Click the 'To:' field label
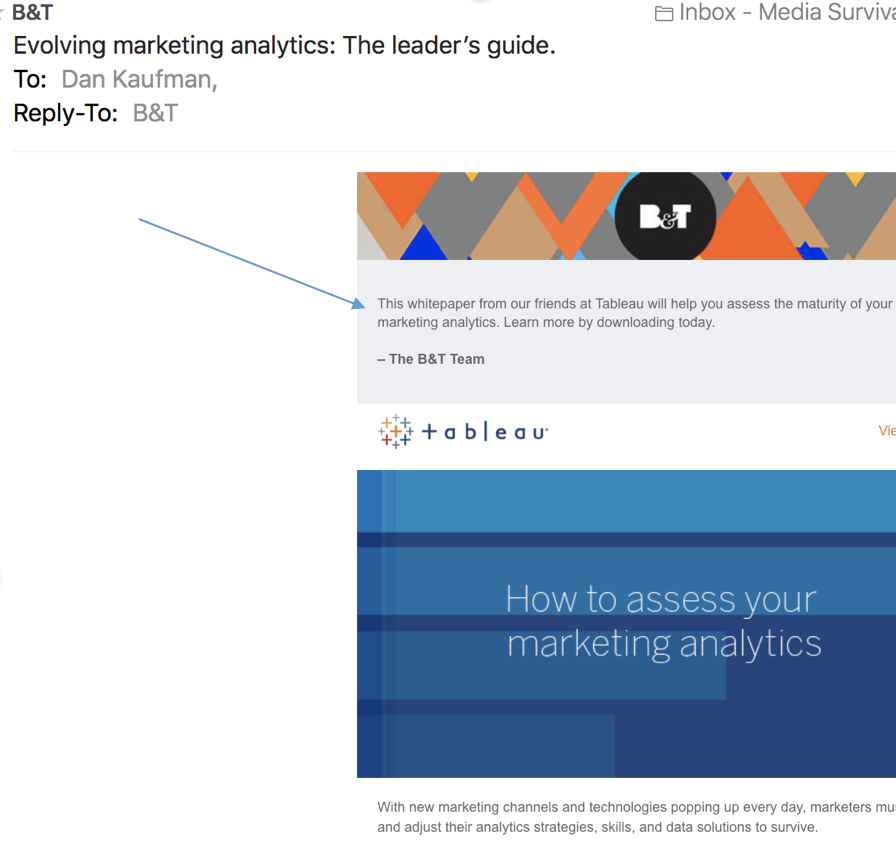This screenshot has width=896, height=842. tap(30, 79)
